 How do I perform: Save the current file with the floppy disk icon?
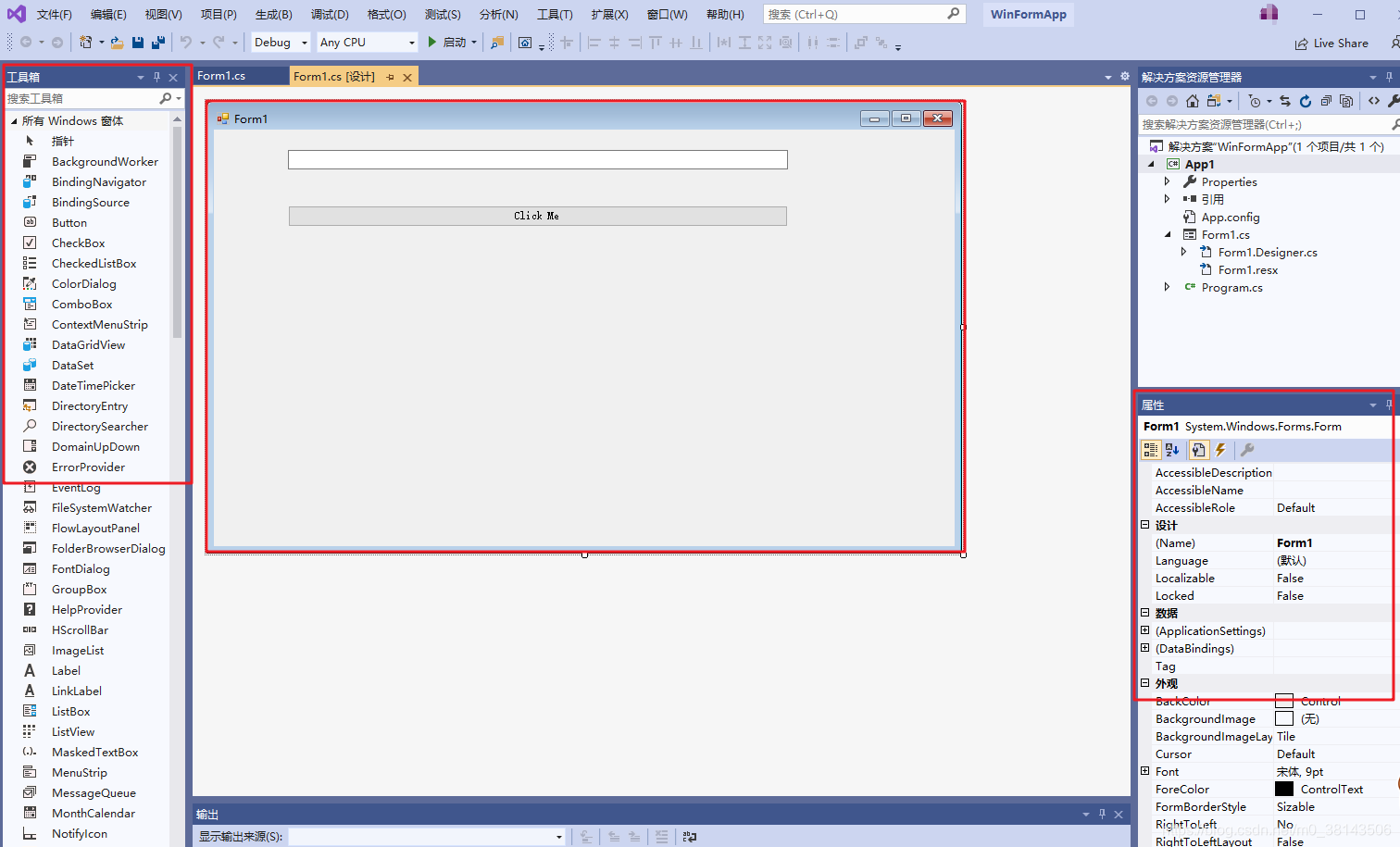pos(138,43)
